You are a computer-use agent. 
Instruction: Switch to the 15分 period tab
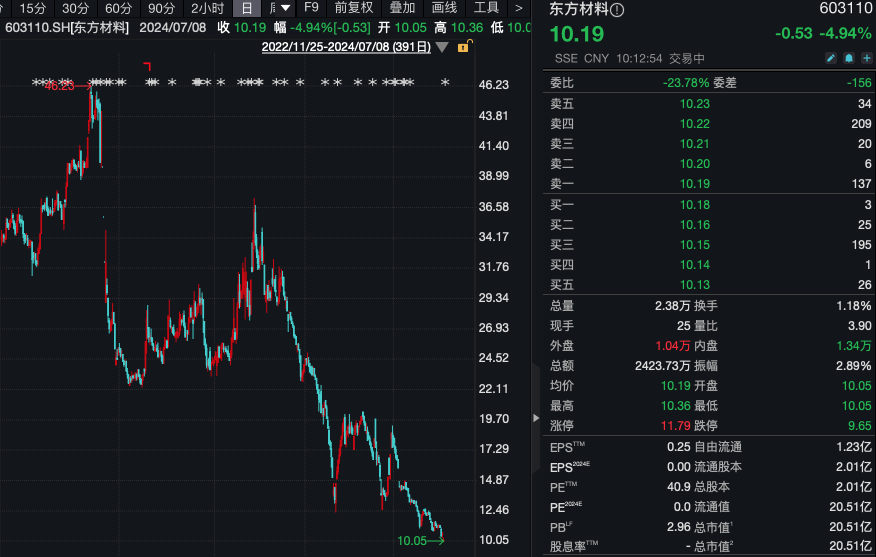click(x=32, y=8)
